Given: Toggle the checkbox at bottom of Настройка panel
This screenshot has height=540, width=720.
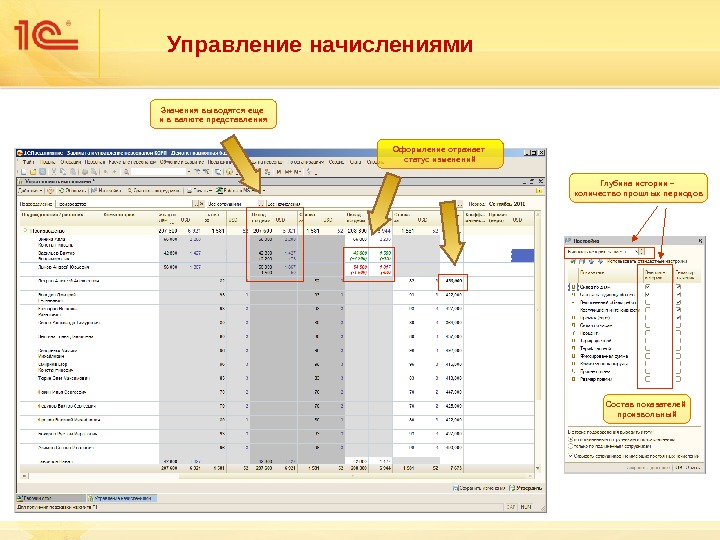Looking at the screenshot, I should [x=571, y=456].
